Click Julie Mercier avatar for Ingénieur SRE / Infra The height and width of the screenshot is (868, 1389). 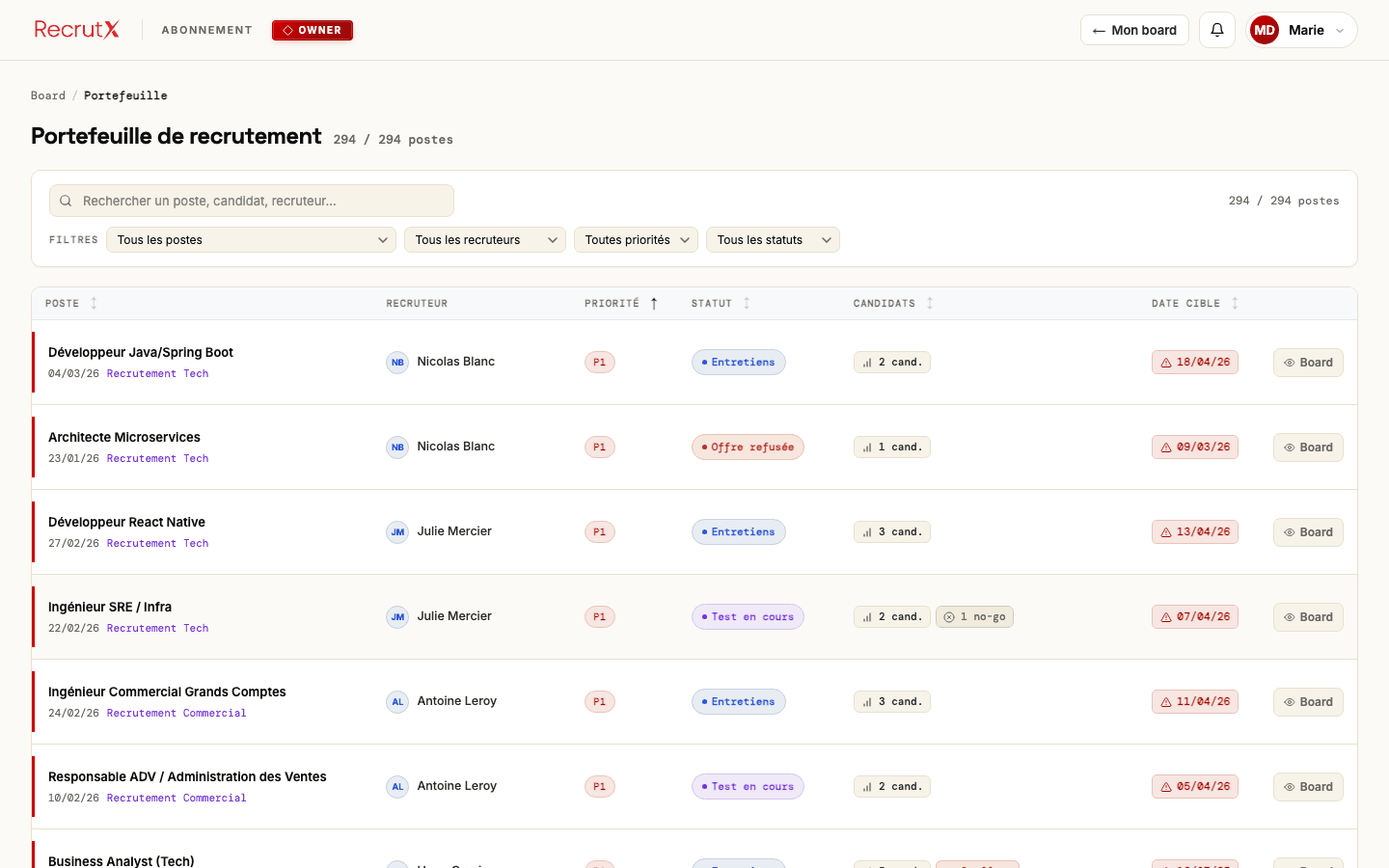[x=397, y=617]
